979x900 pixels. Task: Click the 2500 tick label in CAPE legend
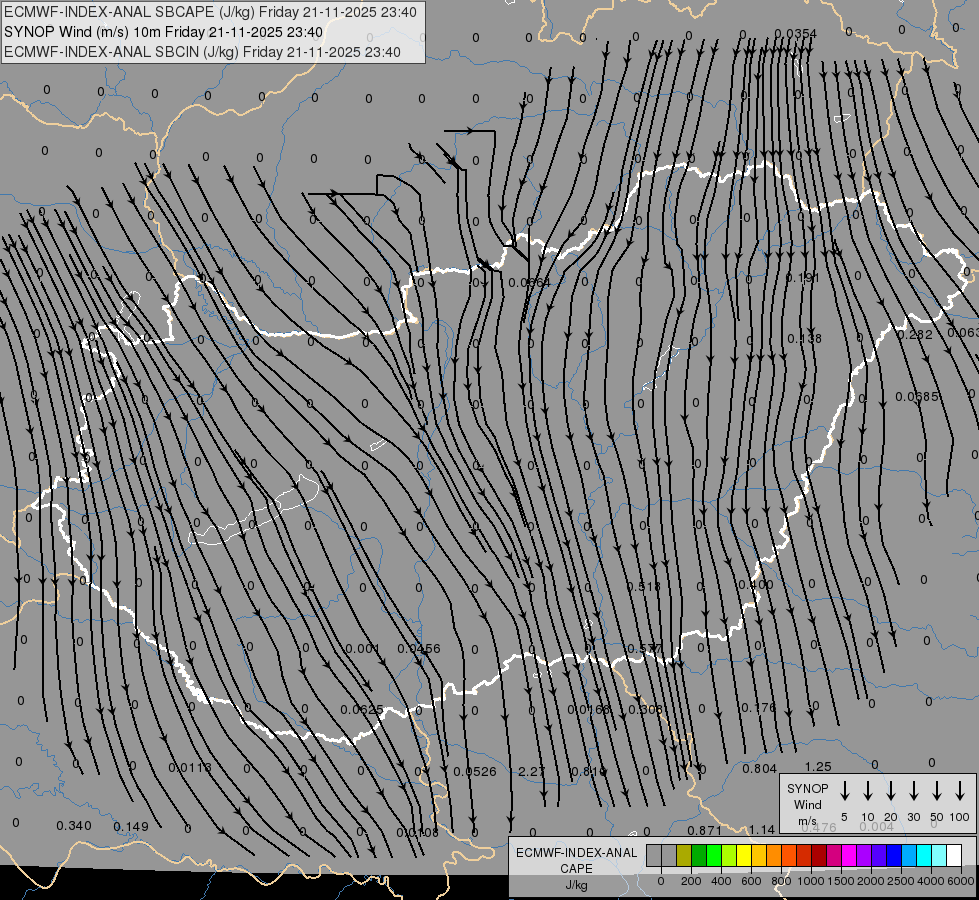[x=901, y=881]
